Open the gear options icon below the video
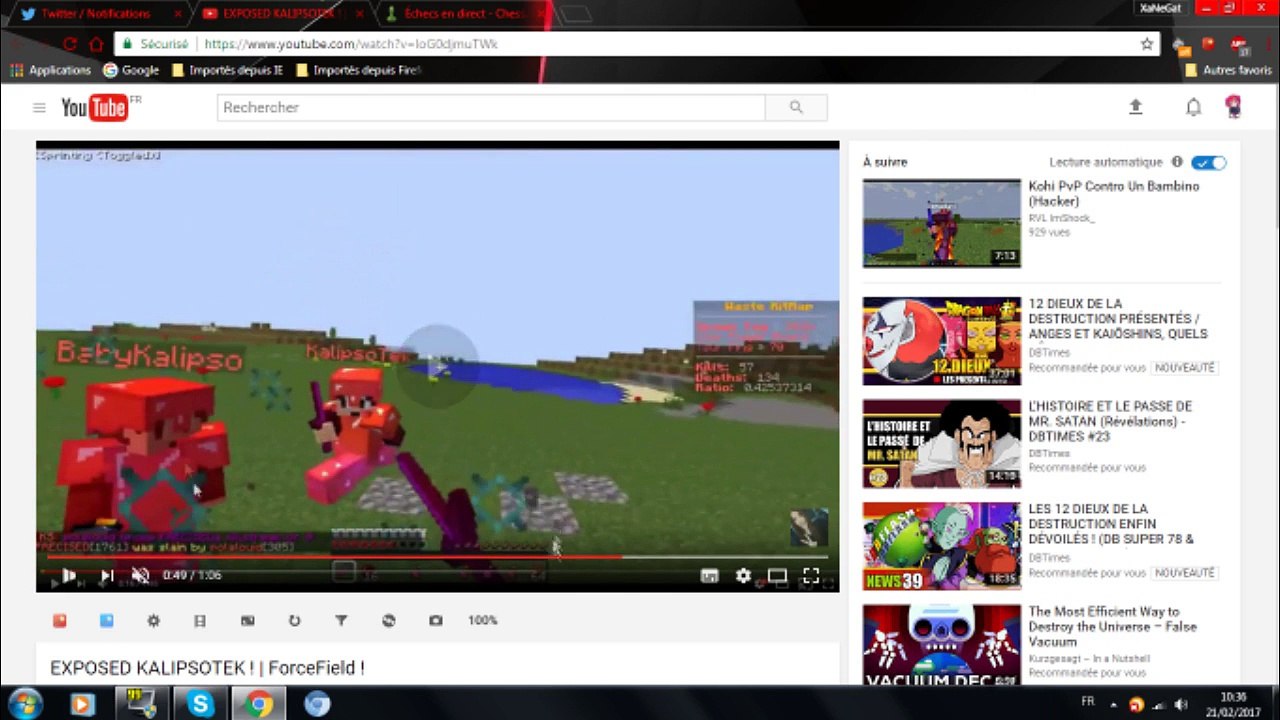The width and height of the screenshot is (1280, 720). pyautogui.click(x=153, y=620)
